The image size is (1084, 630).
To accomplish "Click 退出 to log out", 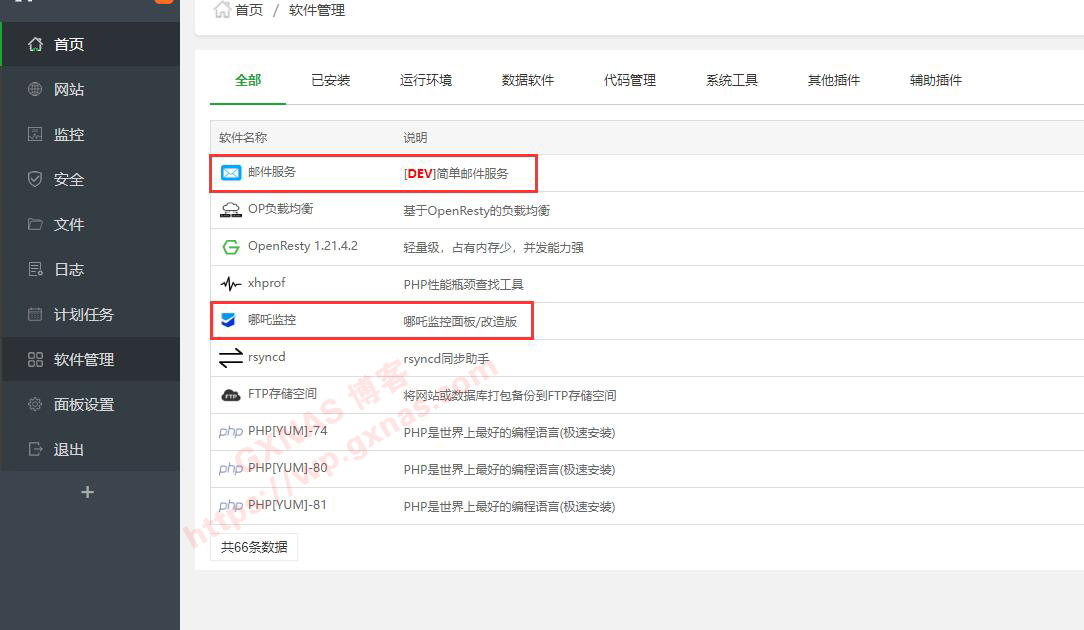I will 69,450.
